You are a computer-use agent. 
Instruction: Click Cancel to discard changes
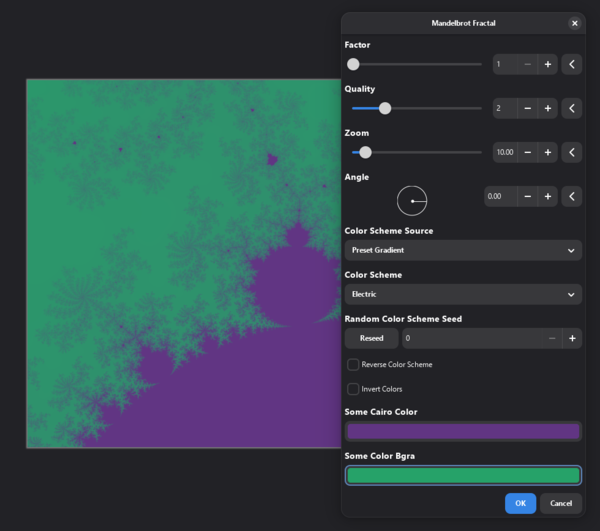(561, 503)
